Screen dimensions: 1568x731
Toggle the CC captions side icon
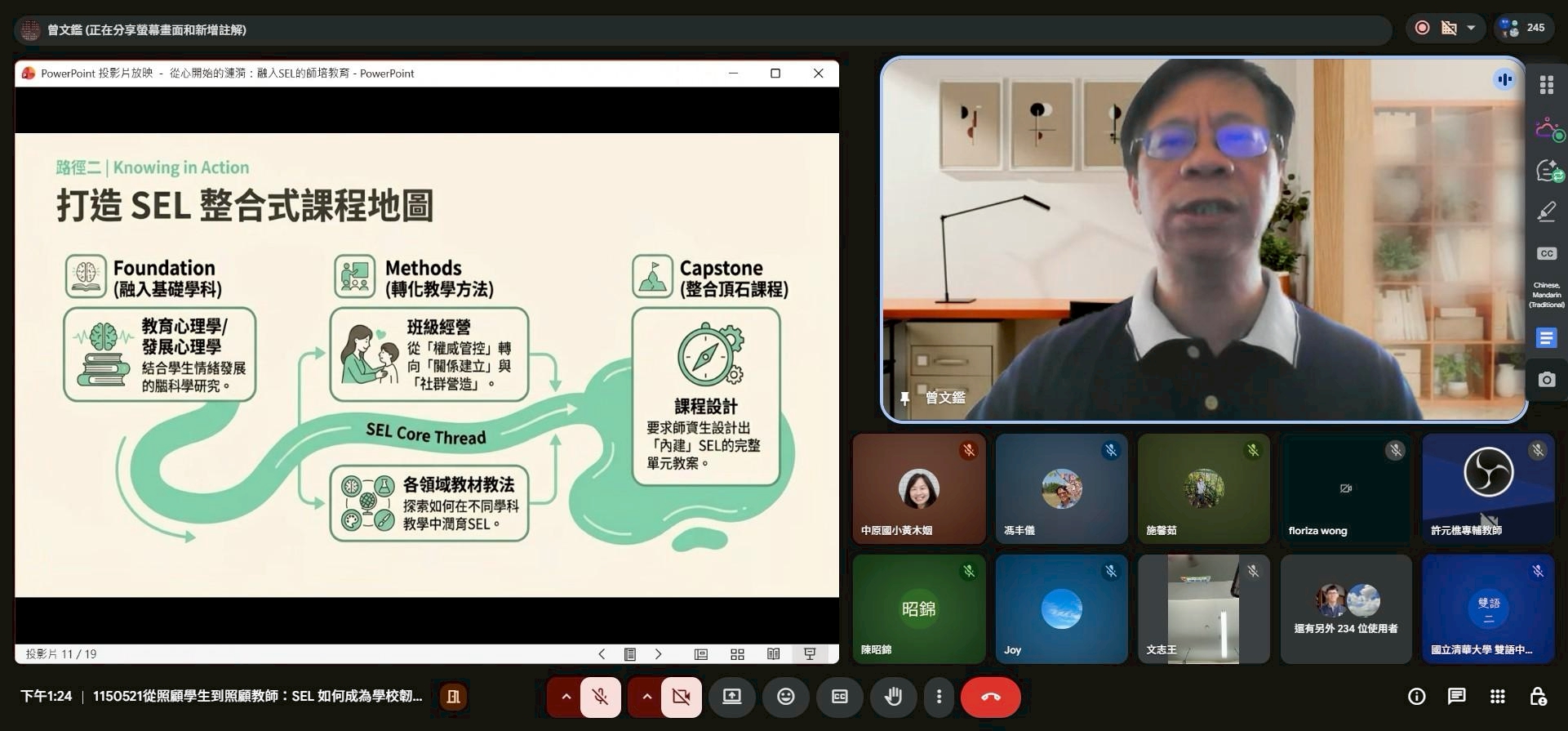(x=1546, y=253)
